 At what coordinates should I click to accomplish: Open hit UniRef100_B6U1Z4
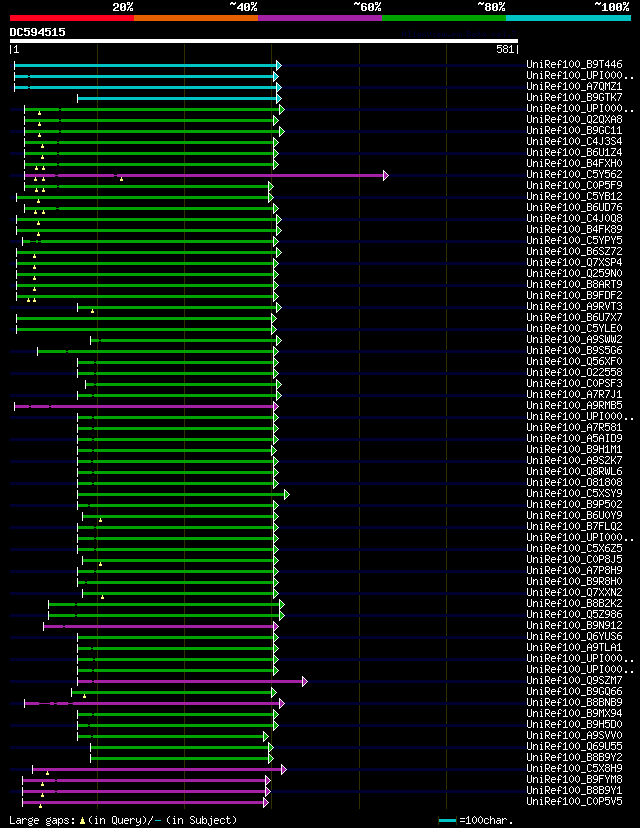click(x=574, y=152)
